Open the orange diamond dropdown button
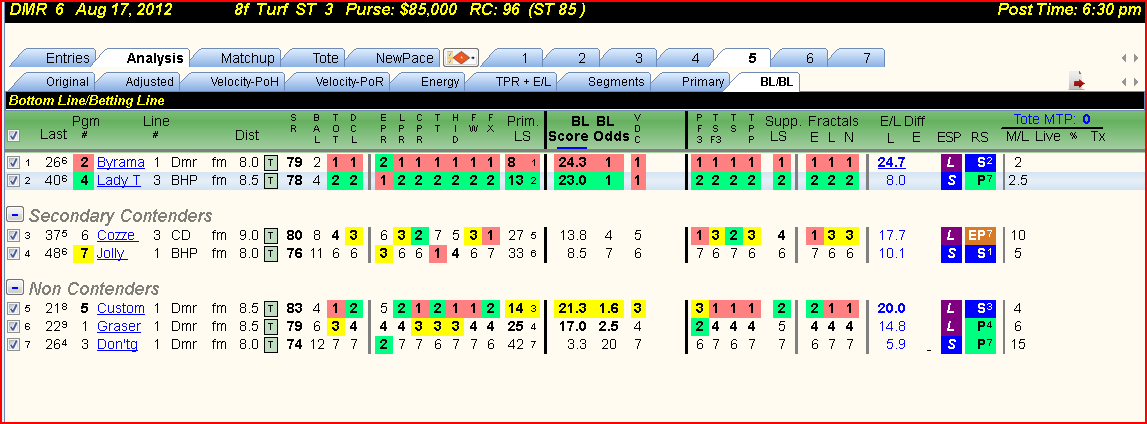 462,58
